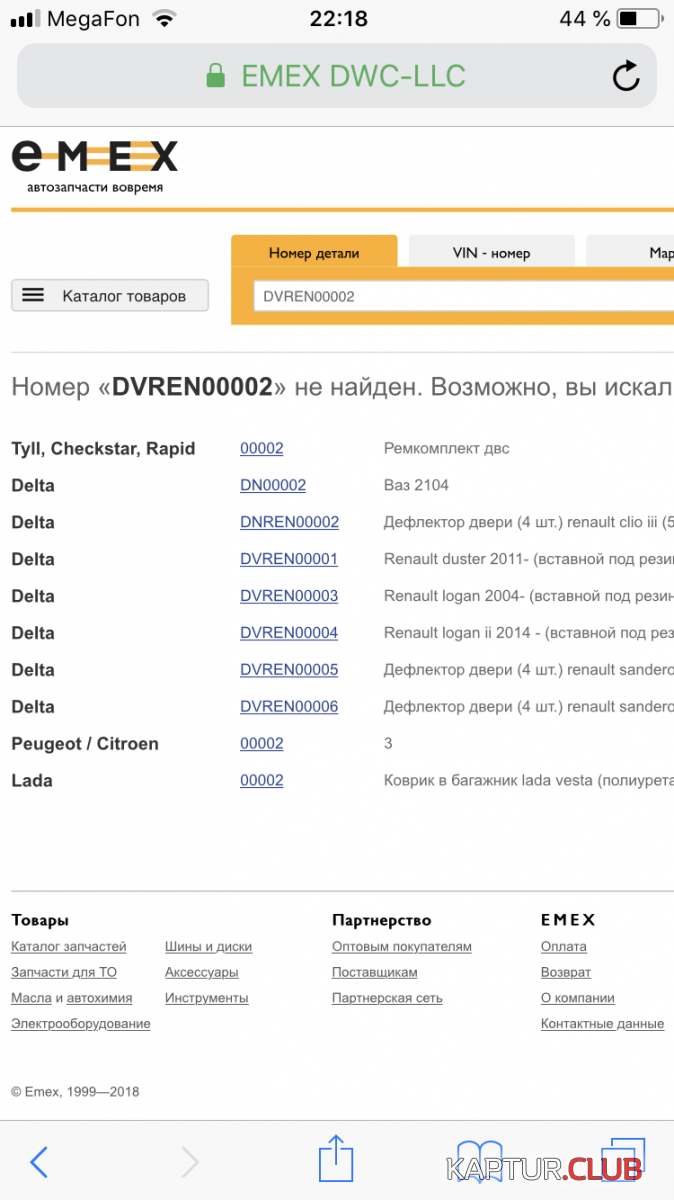Open Safari bookmarks book icon
The image size is (674, 1200).
[x=480, y=1160]
